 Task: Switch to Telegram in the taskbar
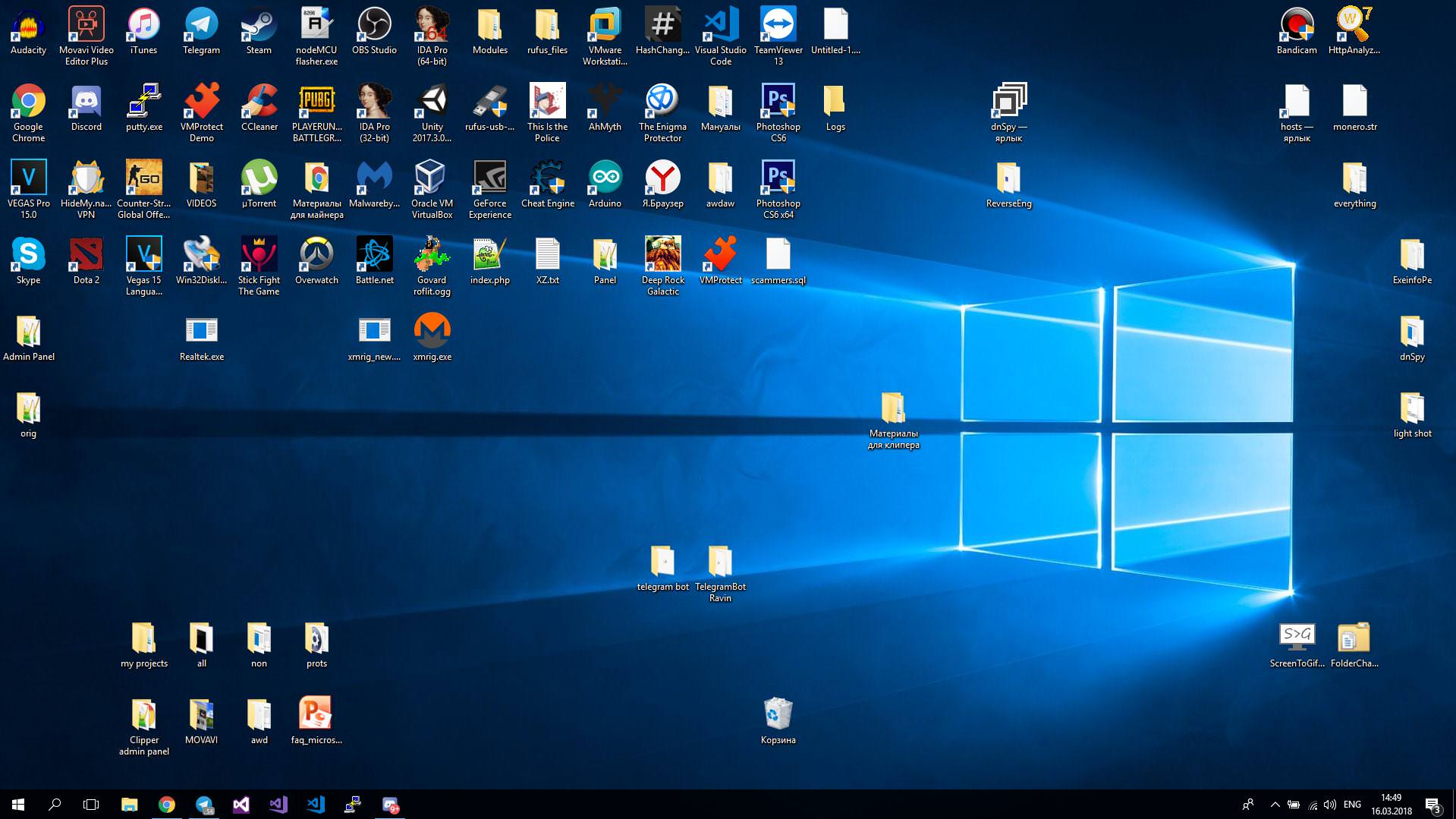pos(203,804)
